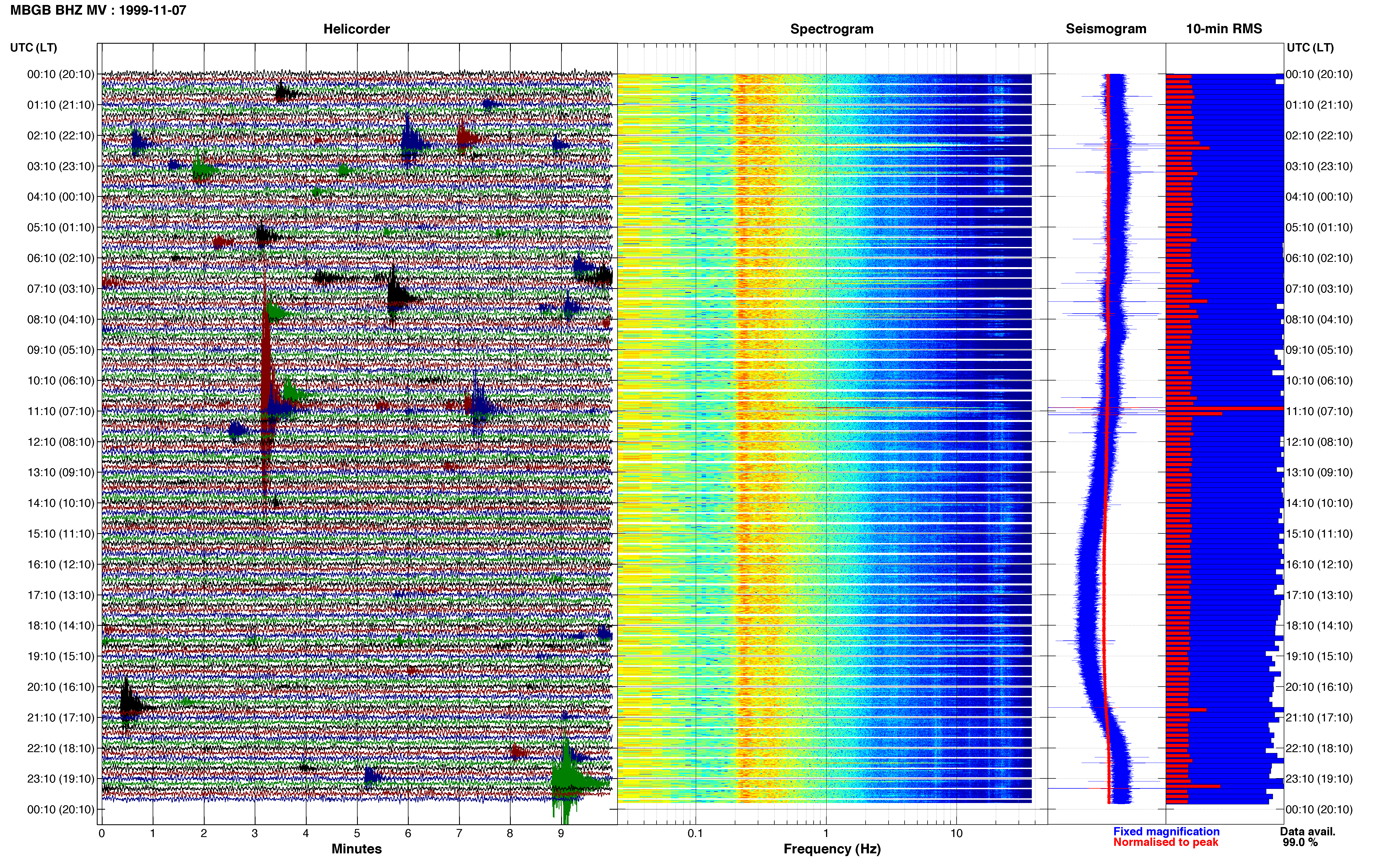This screenshot has width=1388, height=868.
Task: Click left time label '16:10 (12:10)'
Action: (x=61, y=564)
